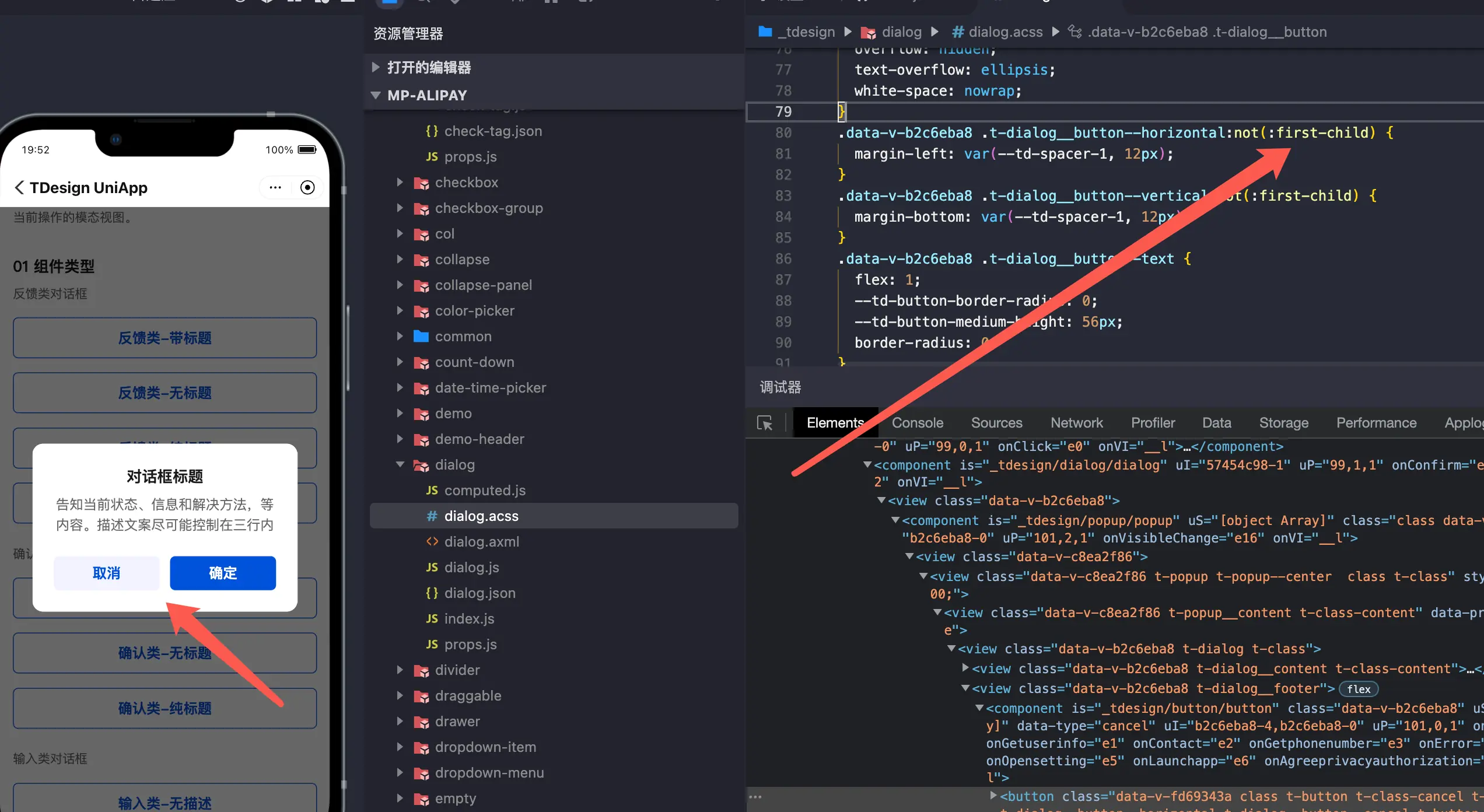Switch to the Network tab
The width and height of the screenshot is (1484, 812).
(1076, 423)
